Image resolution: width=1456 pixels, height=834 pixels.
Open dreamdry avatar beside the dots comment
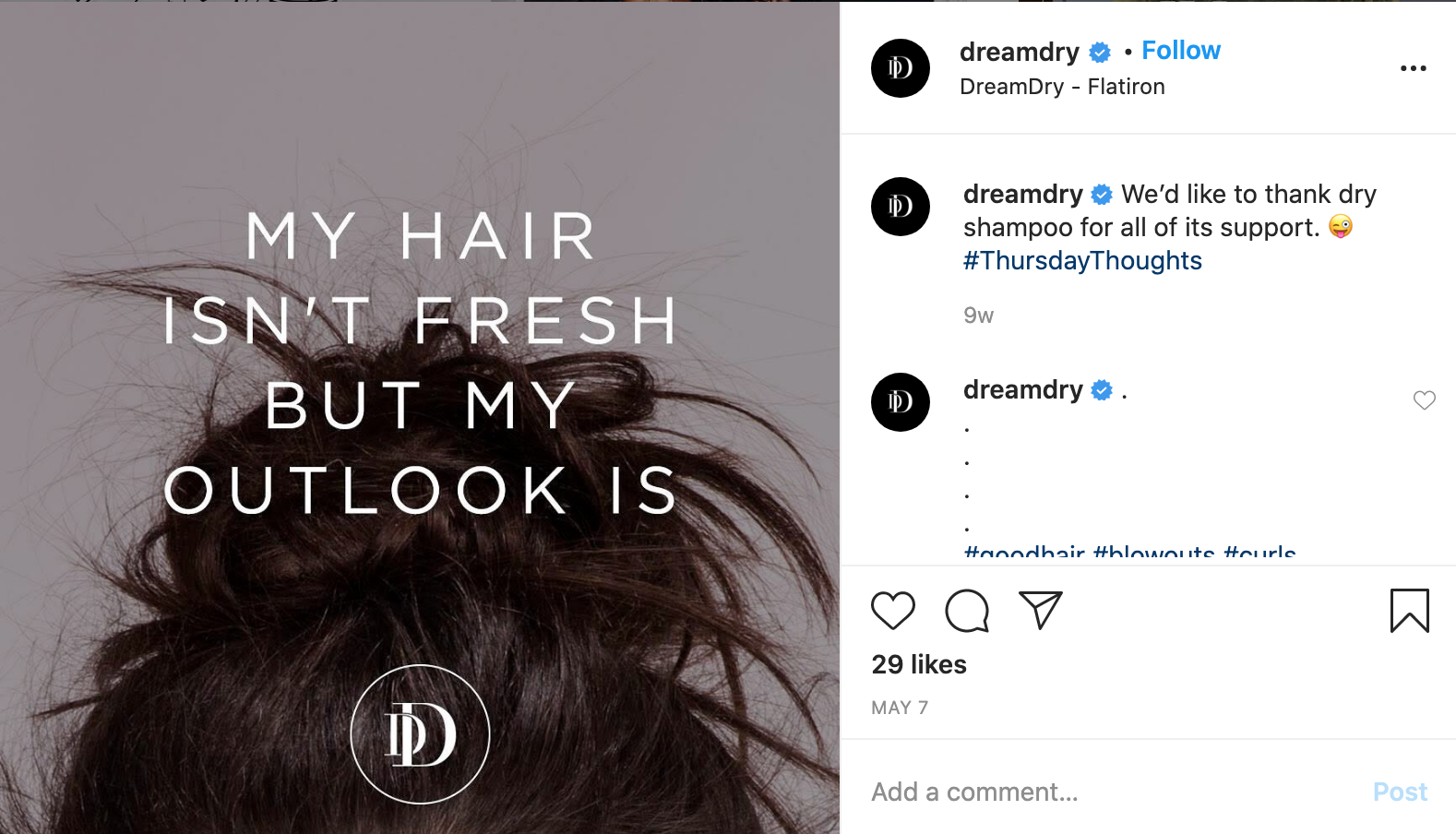pos(901,402)
